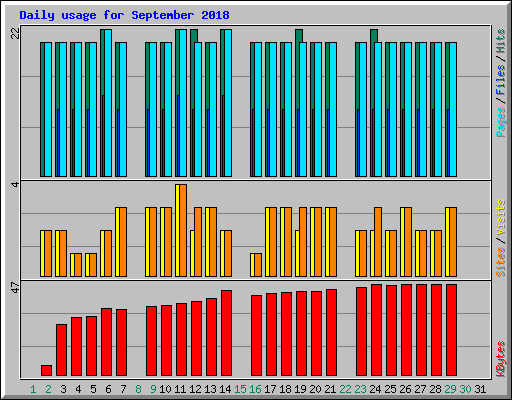The image size is (512, 400).
Task: Click the y-axis value '22'
Action: (x=15, y=33)
